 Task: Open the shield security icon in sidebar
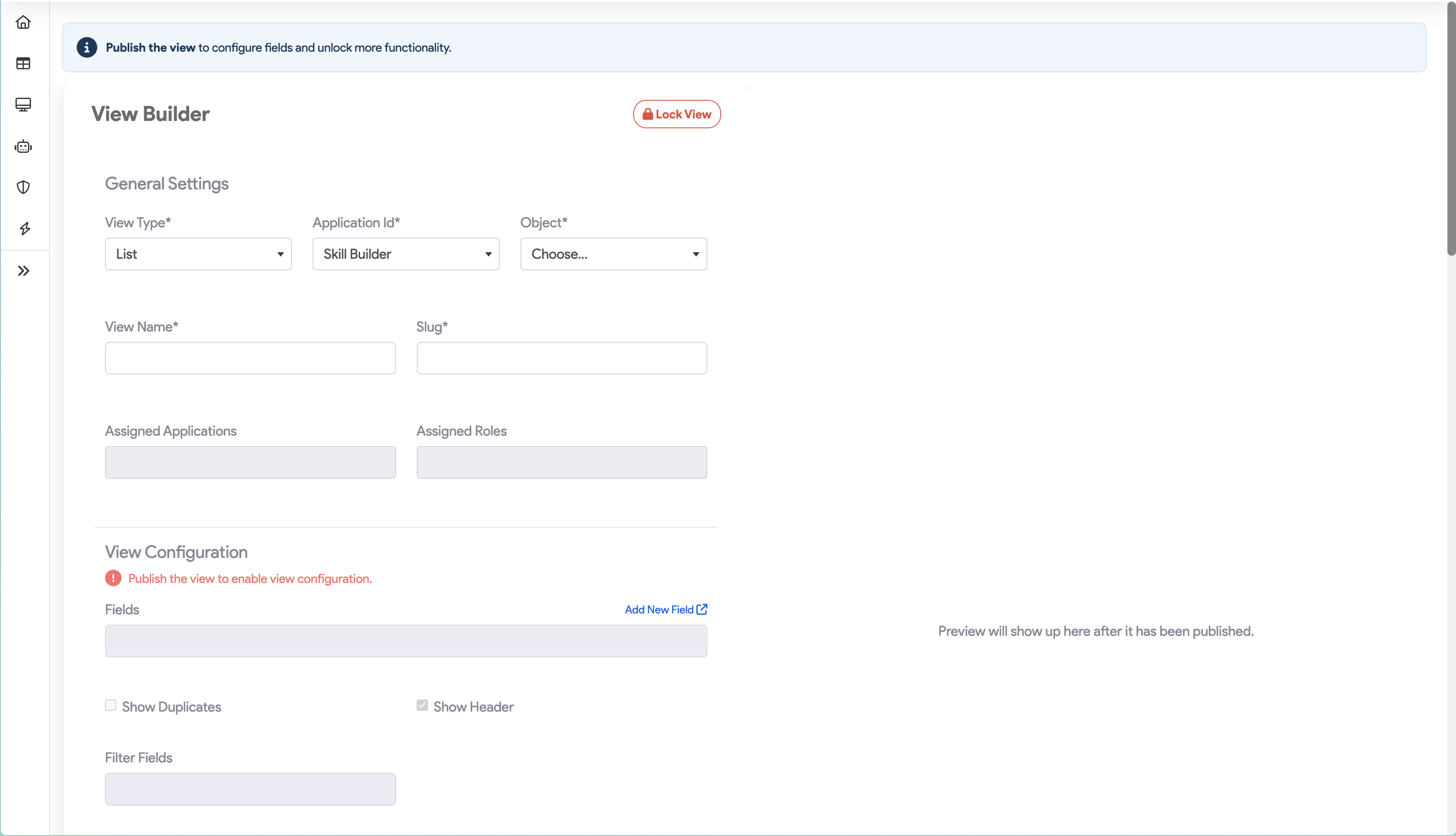(24, 187)
